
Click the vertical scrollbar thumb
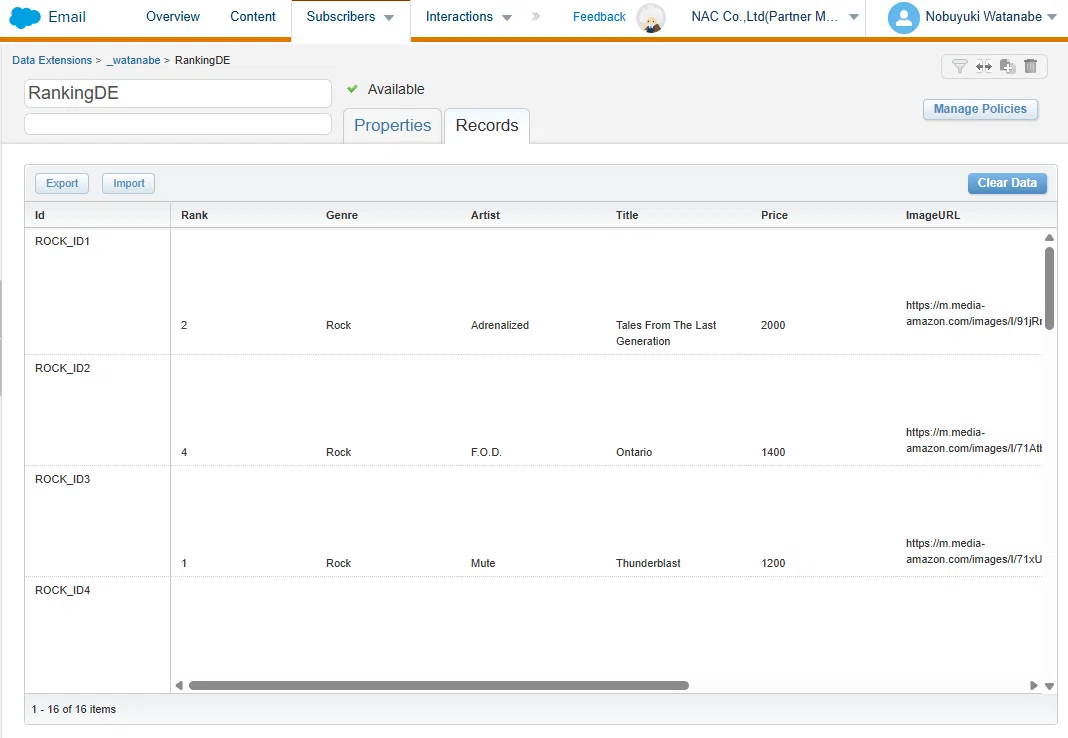[1049, 289]
